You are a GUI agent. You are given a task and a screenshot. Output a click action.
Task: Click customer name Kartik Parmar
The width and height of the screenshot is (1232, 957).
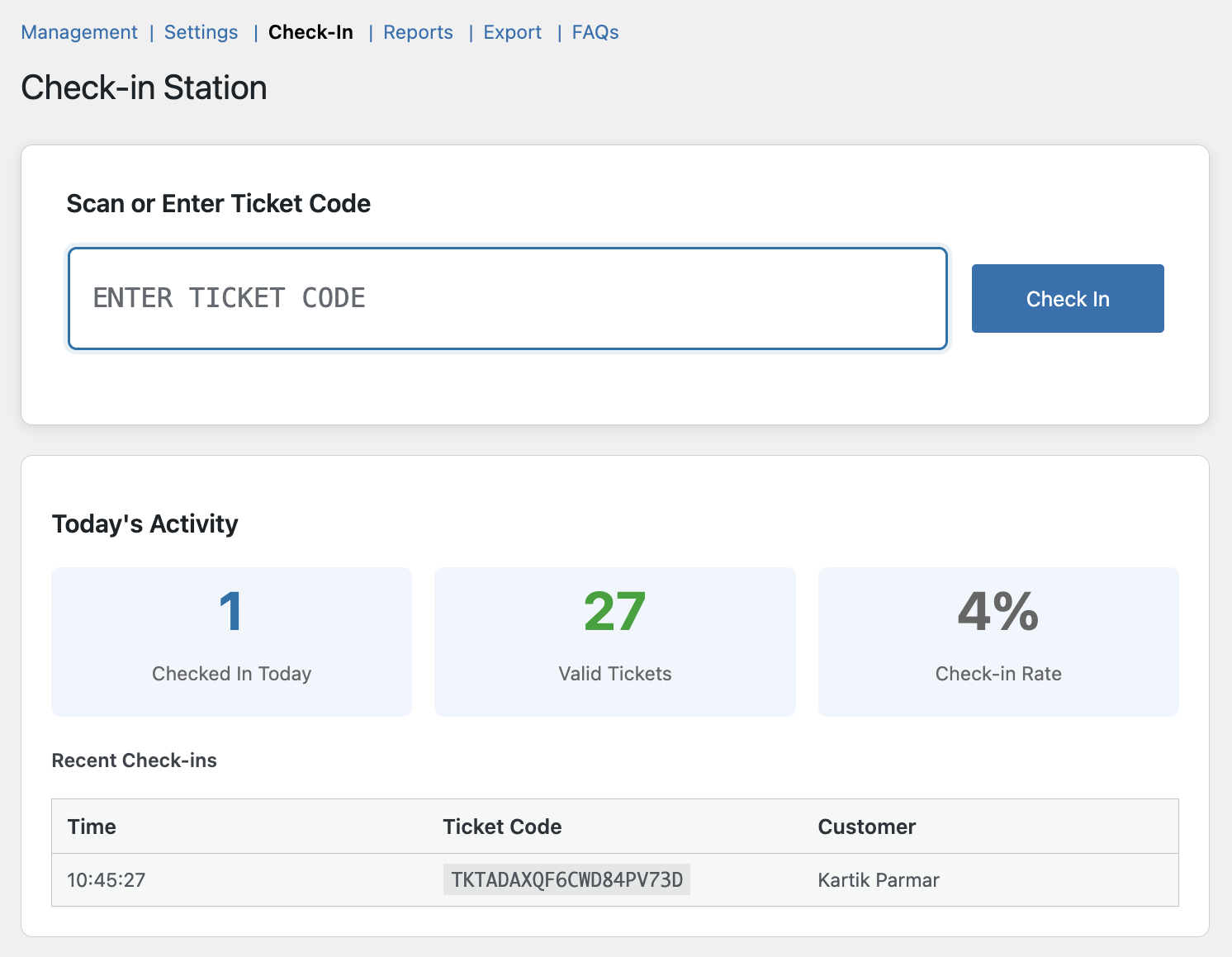click(879, 880)
